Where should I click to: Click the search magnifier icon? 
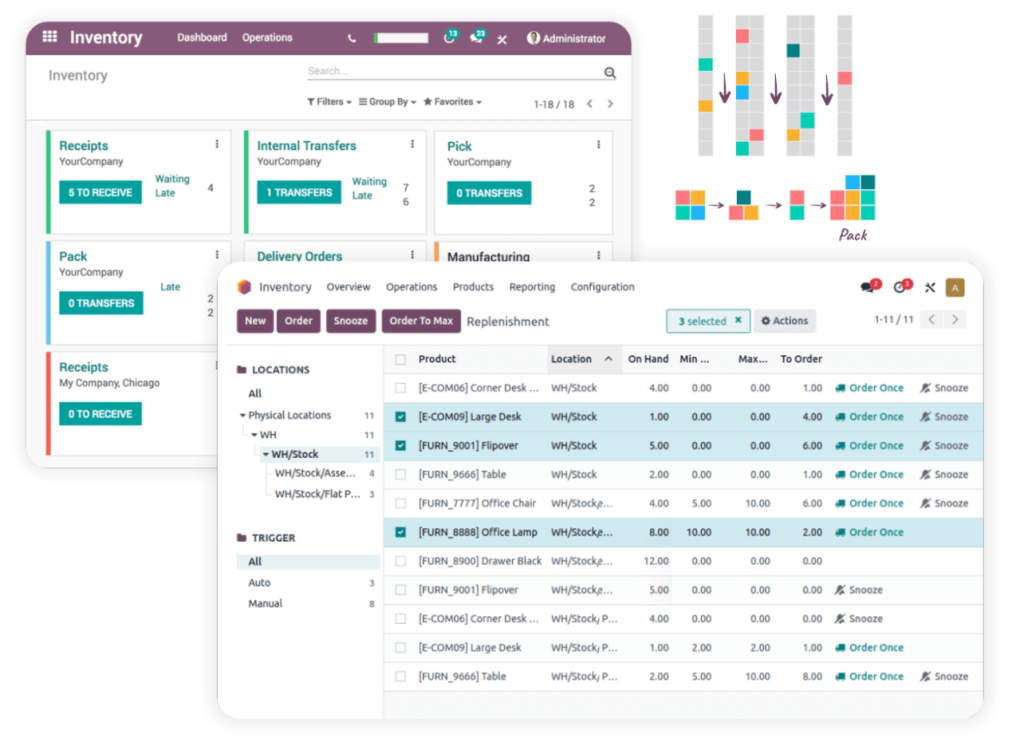[x=610, y=73]
